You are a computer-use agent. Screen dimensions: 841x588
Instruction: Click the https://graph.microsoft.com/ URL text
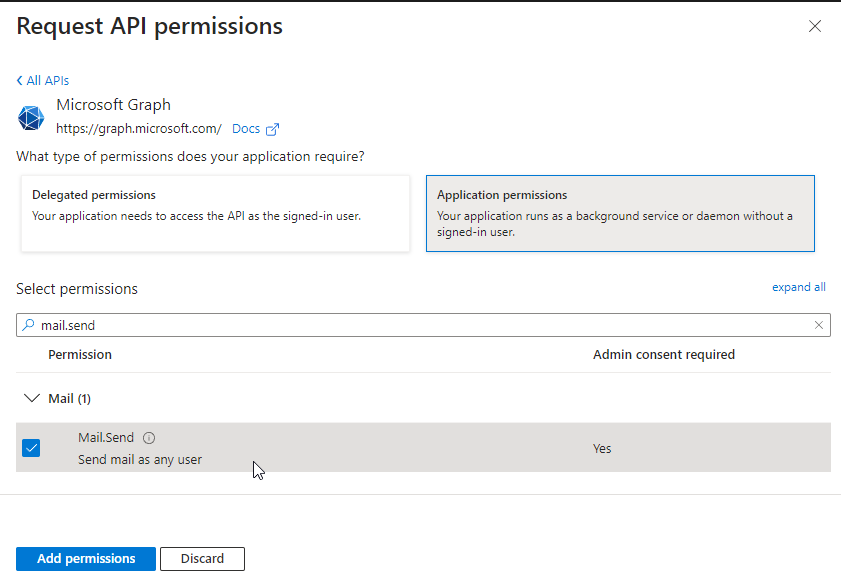[138, 129]
